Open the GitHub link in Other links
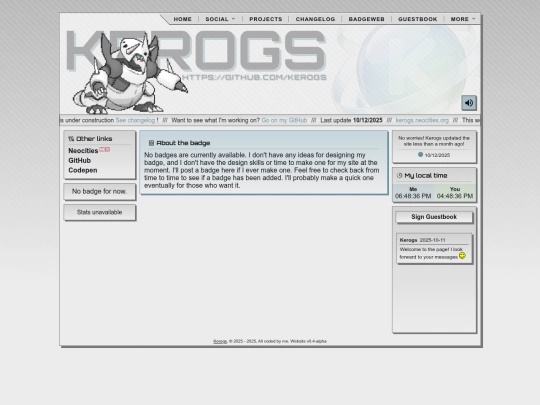540x405 pixels. click(80, 160)
